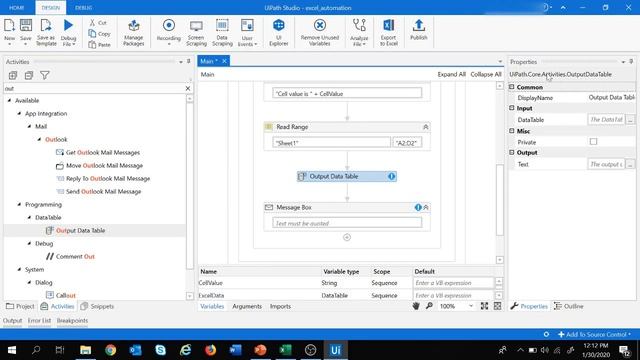Screen dimensions: 640x360
Task: Click the Read Range sheet name field
Action: [331, 143]
